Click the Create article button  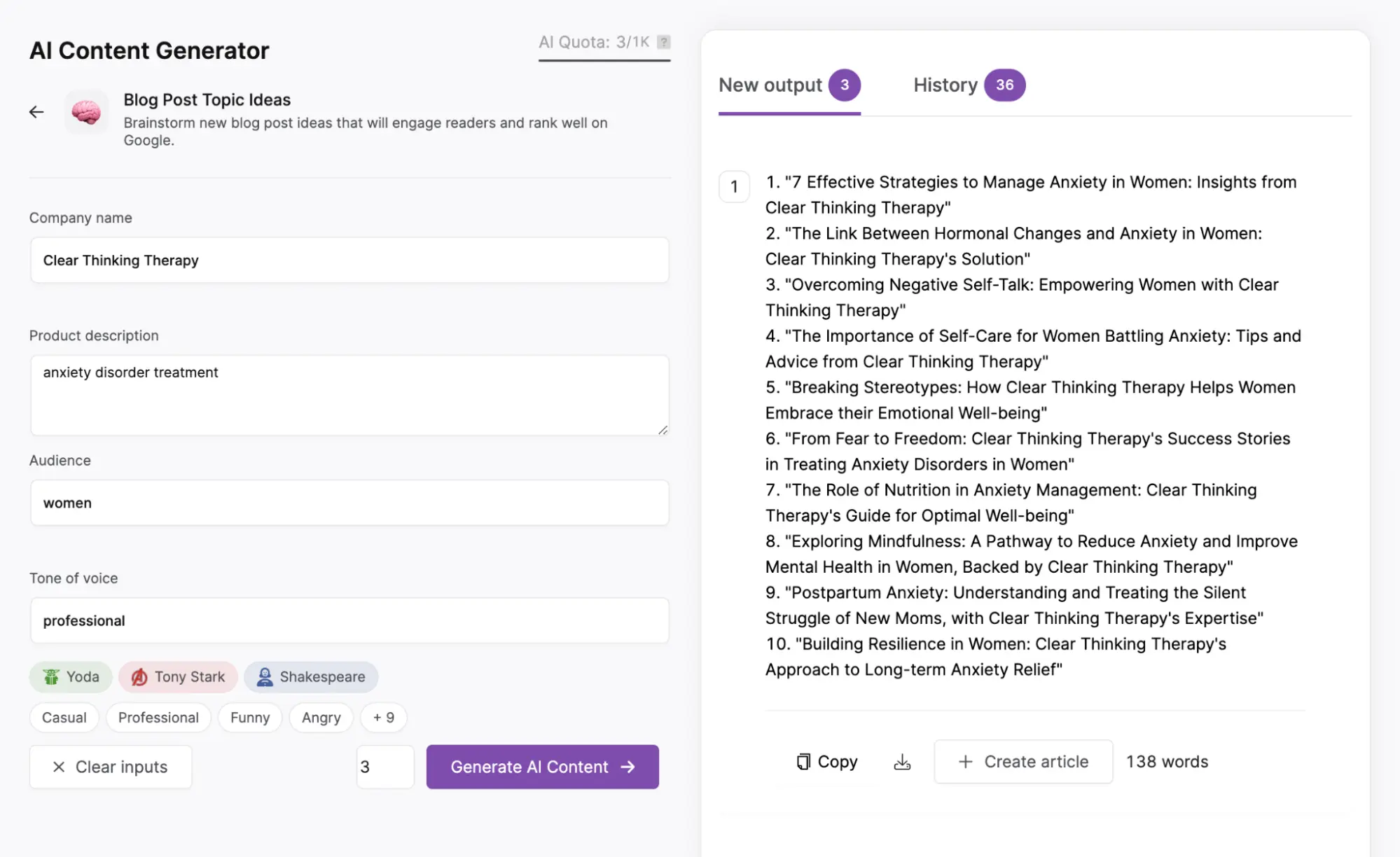[1023, 762]
